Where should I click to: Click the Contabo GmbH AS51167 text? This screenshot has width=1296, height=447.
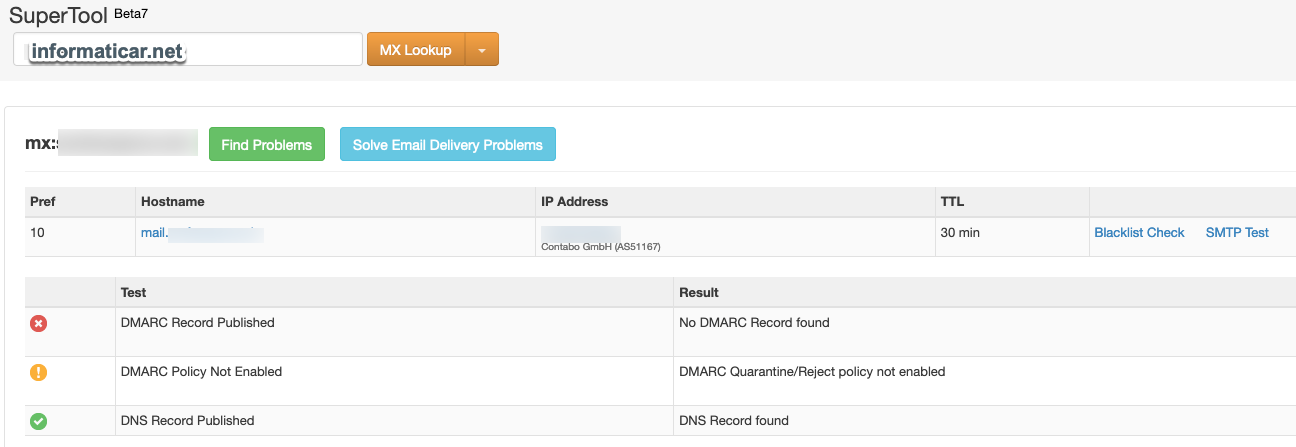[x=601, y=246]
